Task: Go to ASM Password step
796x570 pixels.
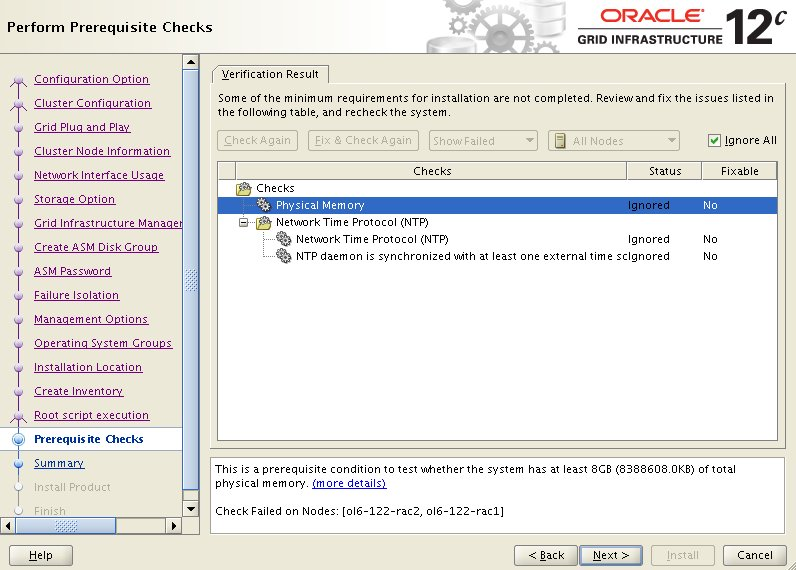Action: [73, 271]
